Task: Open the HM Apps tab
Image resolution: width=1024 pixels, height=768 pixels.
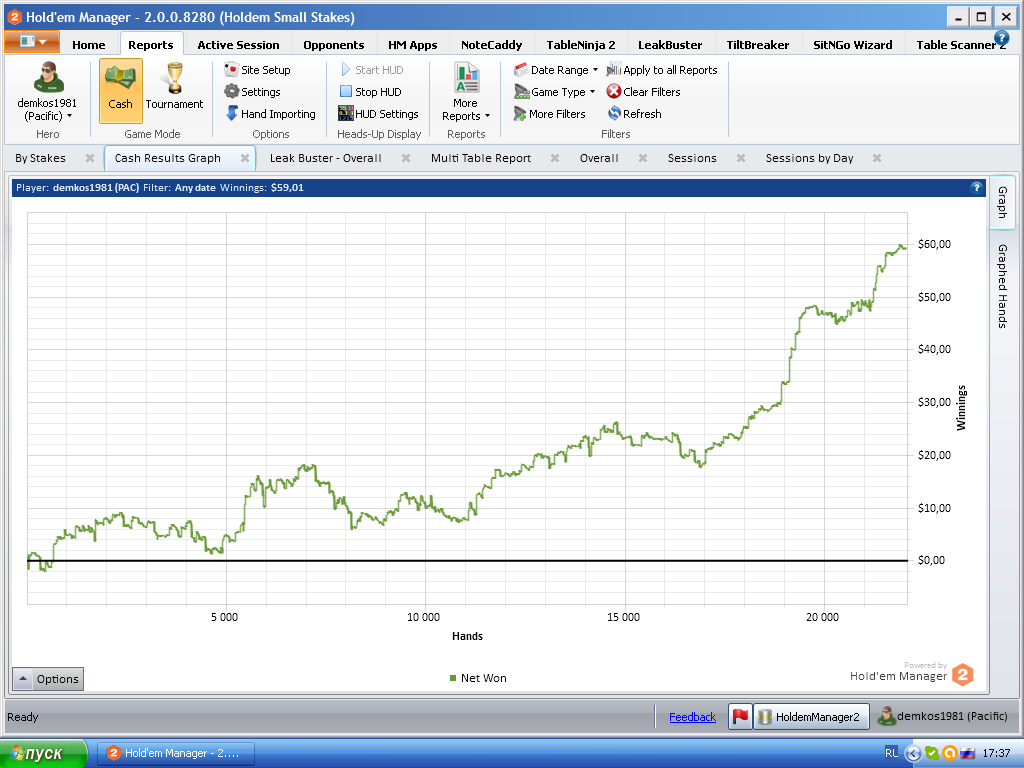Action: [413, 44]
